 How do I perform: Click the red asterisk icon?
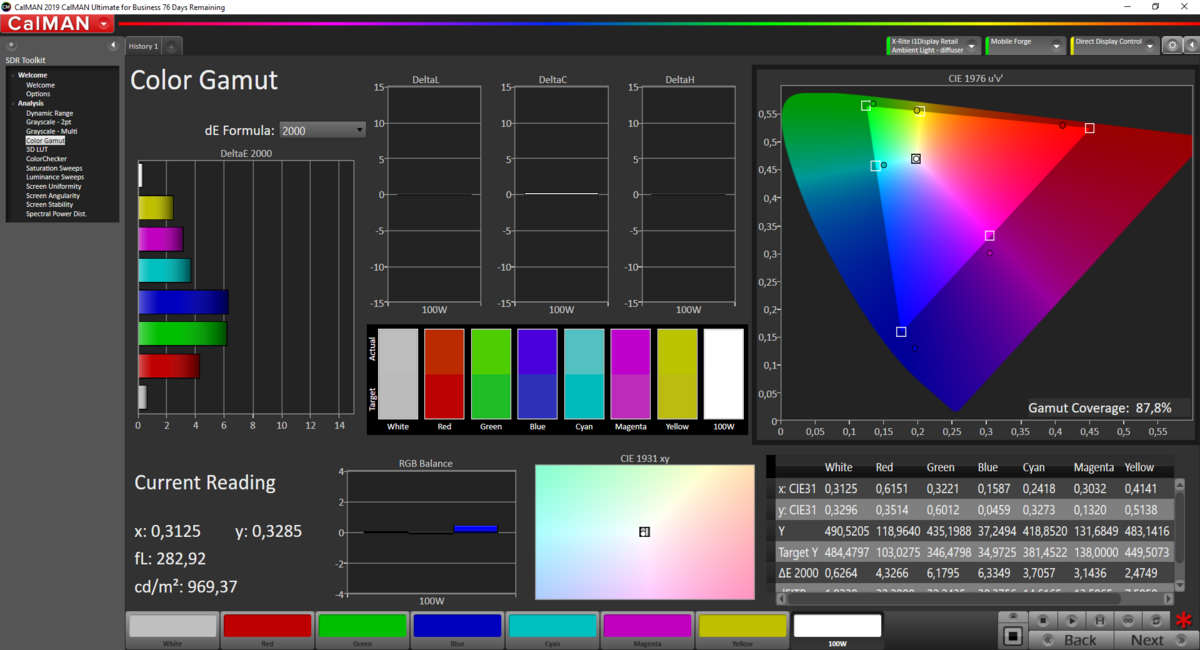(x=1185, y=619)
